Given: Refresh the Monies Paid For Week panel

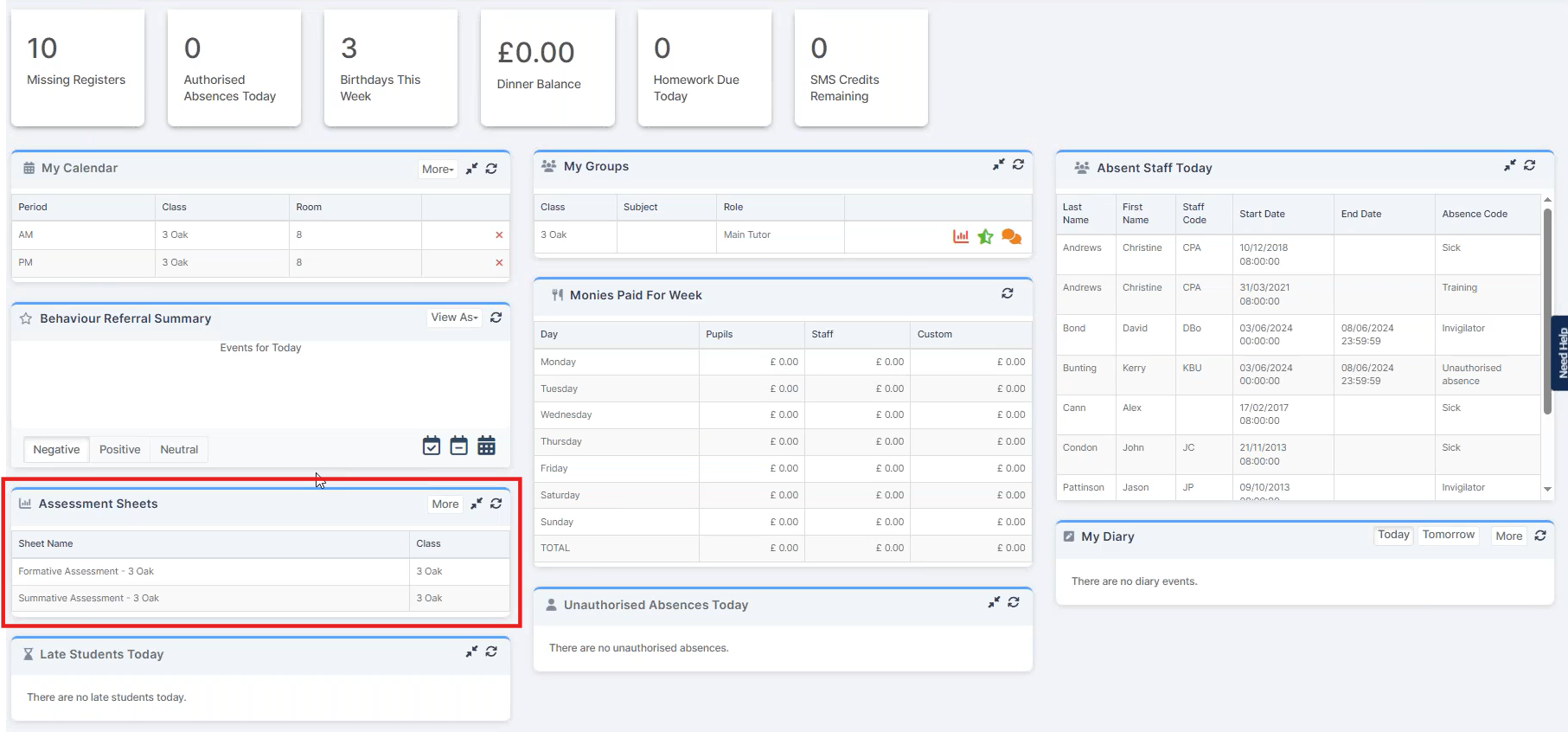Looking at the screenshot, I should [1007, 293].
